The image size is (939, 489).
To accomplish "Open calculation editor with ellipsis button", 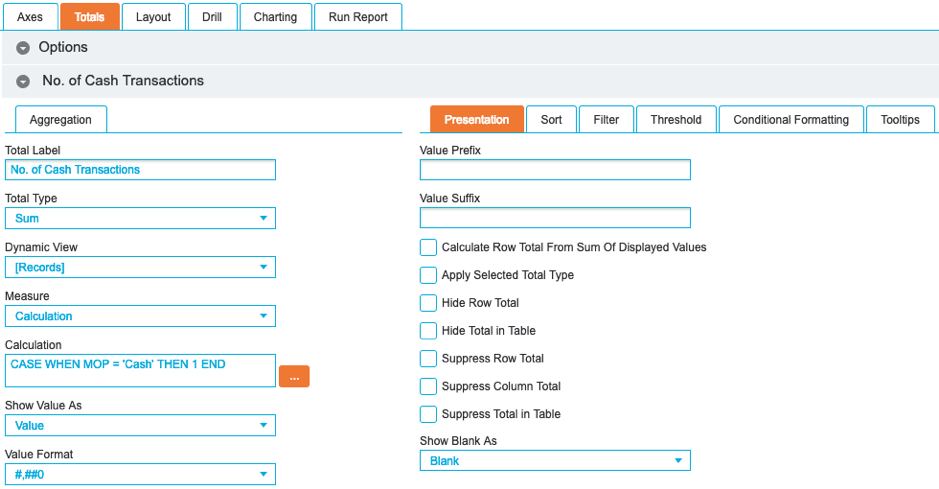I will pos(294,377).
